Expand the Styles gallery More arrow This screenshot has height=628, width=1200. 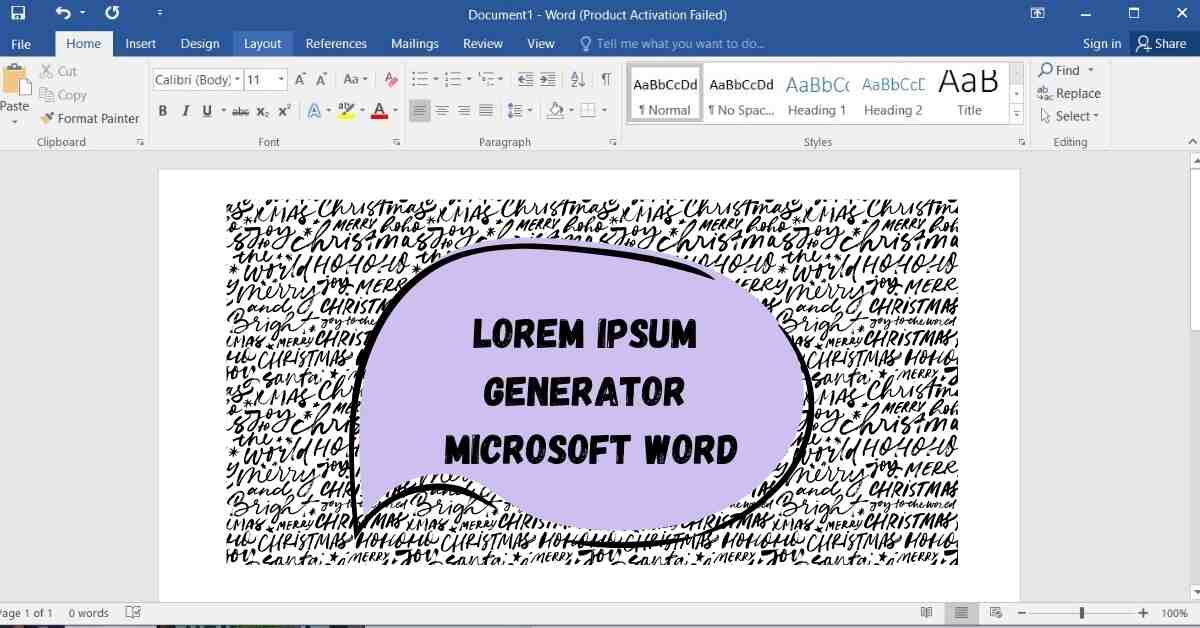point(1017,115)
